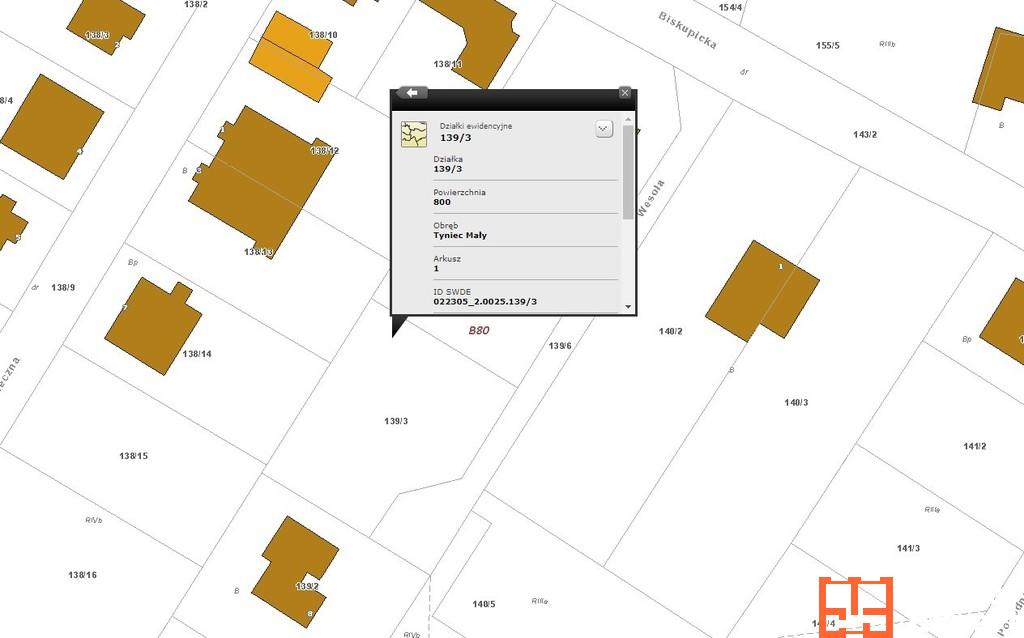Click the 'ID SWDE' field label
The height and width of the screenshot is (638, 1024).
pyautogui.click(x=452, y=292)
